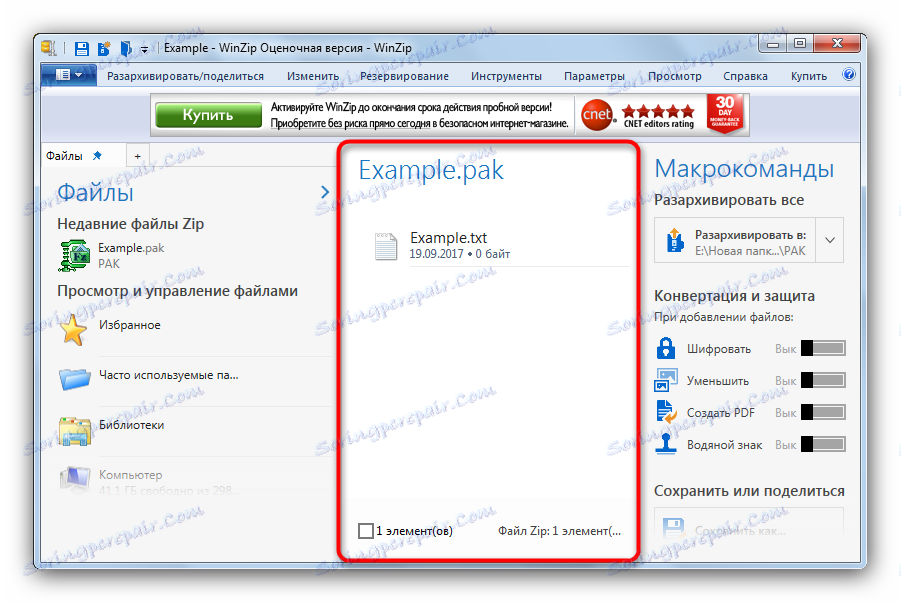This screenshot has height=603, width=901.
Task: Click the frequently used folders icon
Action: point(75,379)
